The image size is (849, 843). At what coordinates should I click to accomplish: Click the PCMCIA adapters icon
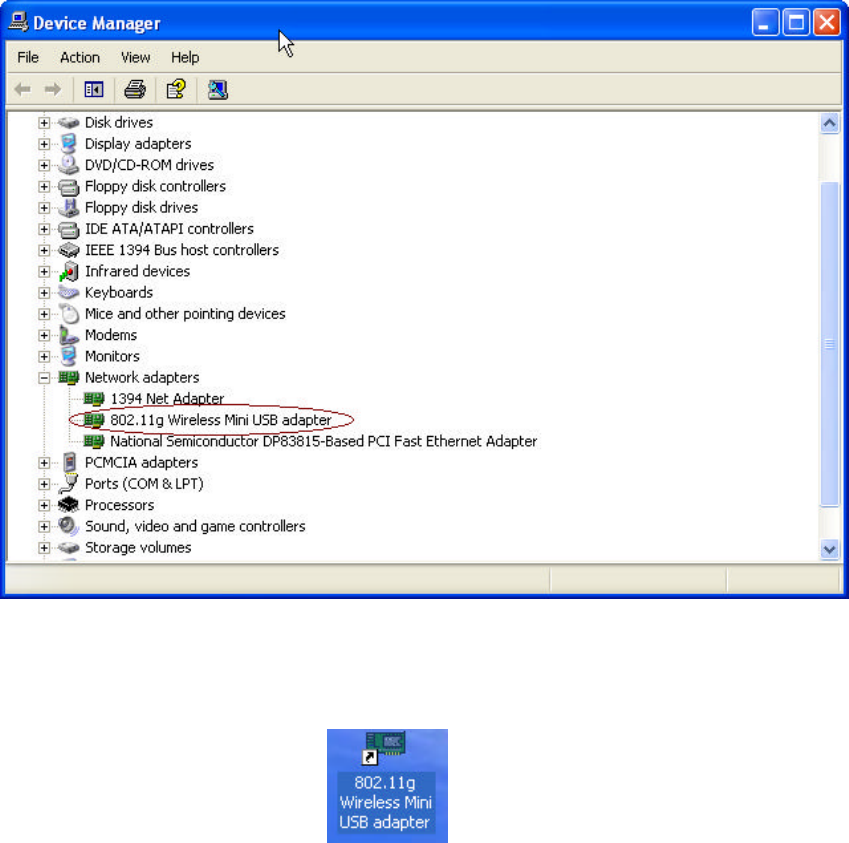pos(69,462)
